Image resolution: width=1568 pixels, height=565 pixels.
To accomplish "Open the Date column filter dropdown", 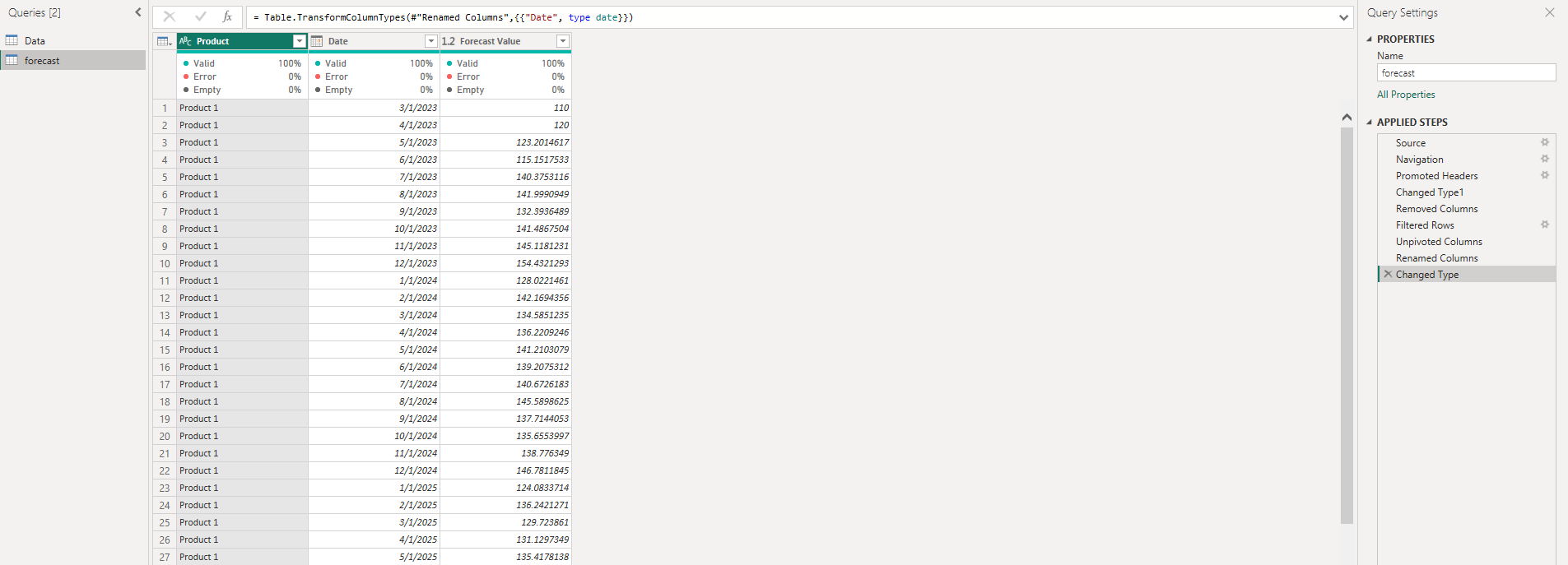I will pos(430,41).
